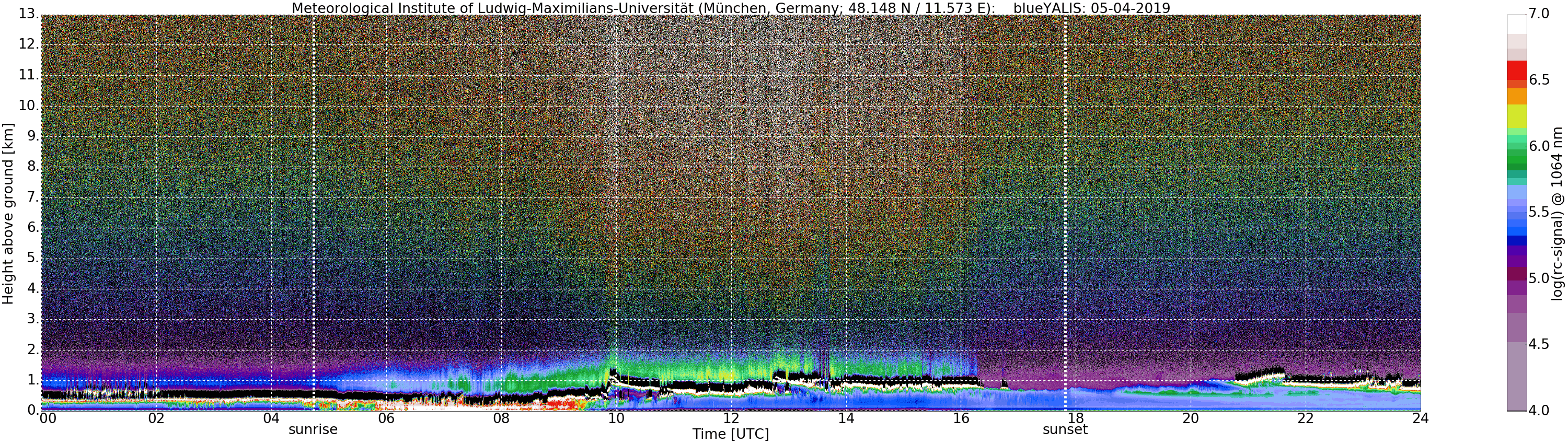The image size is (1568, 444).
Task: Click the colorbar tick label '7.0'
Action: point(1539,14)
